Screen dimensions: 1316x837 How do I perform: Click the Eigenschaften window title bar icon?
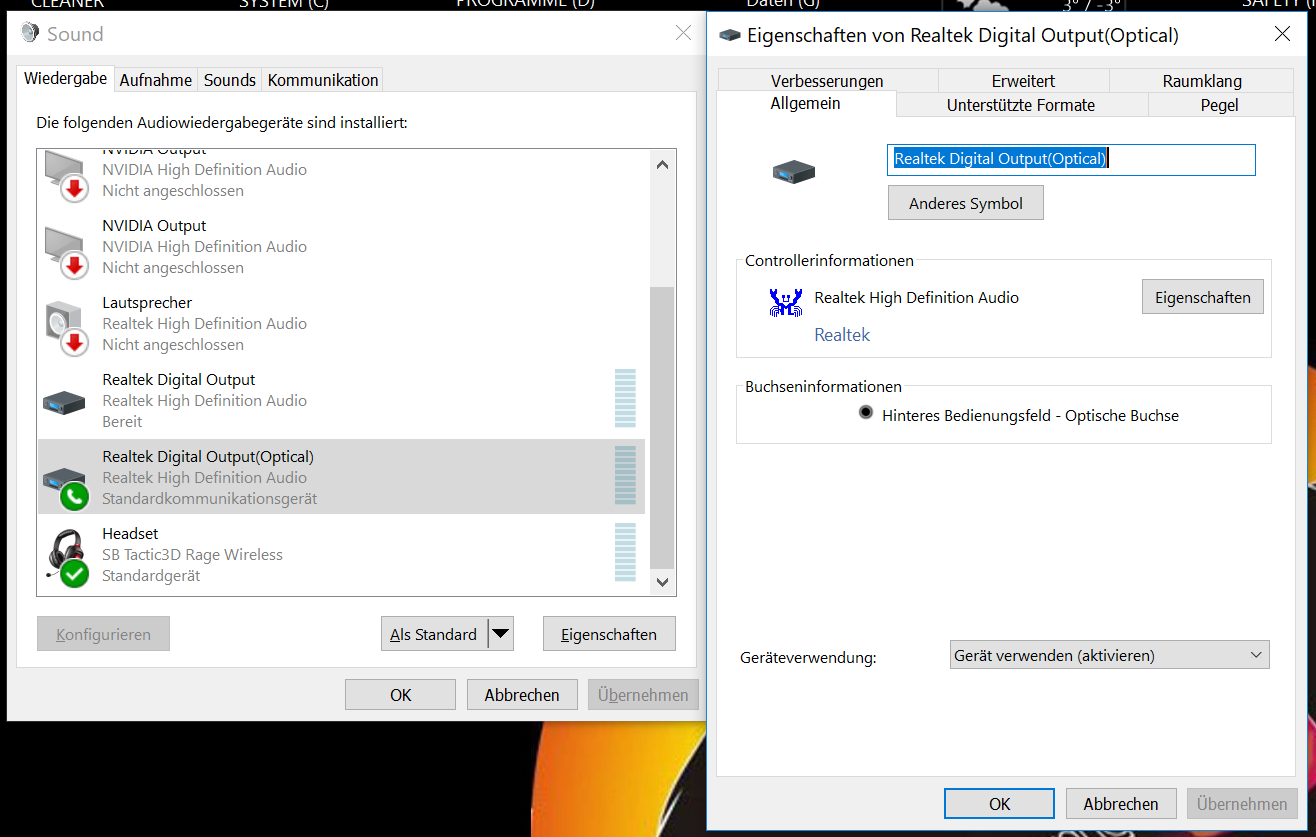[730, 35]
